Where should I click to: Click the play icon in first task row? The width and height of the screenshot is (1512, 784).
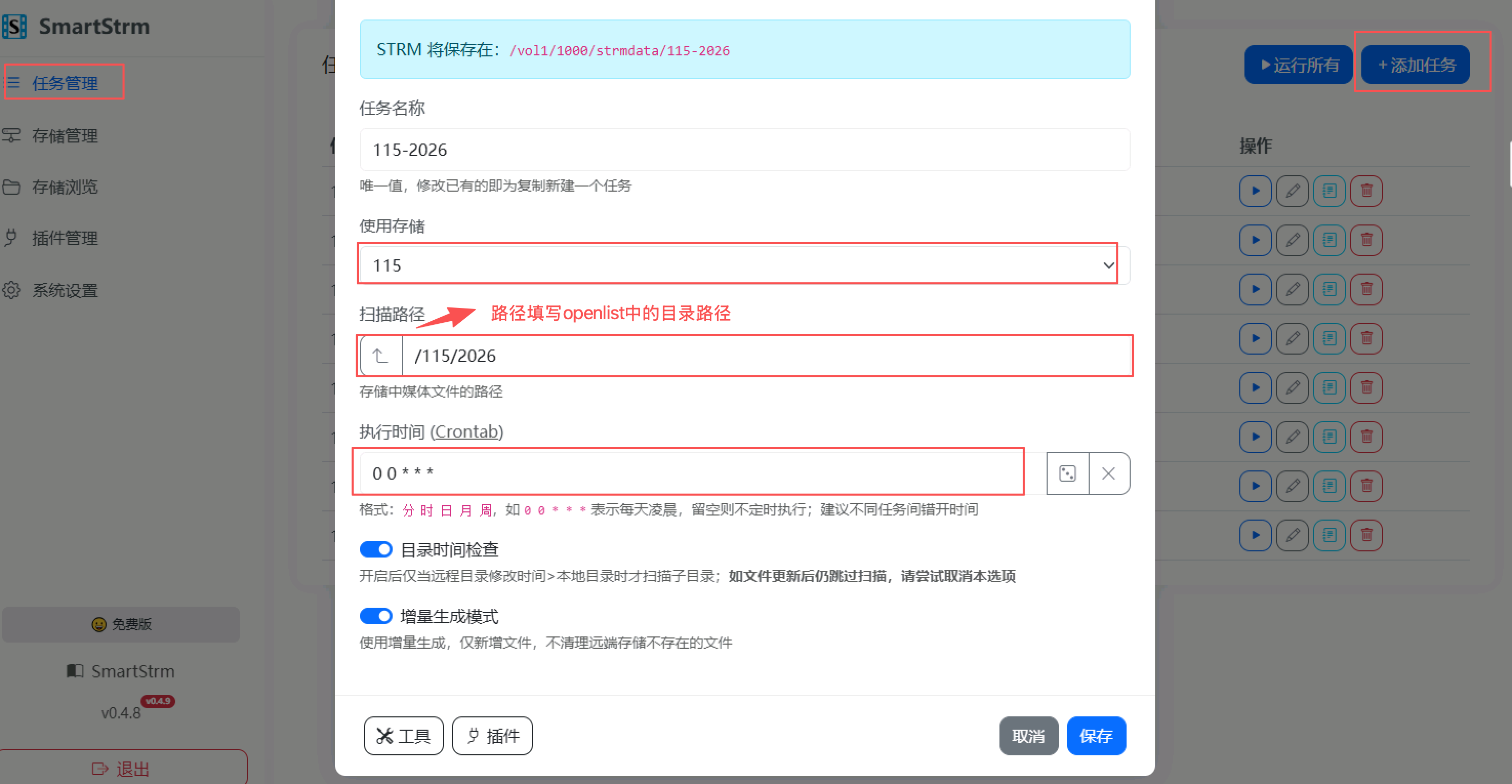point(1255,191)
